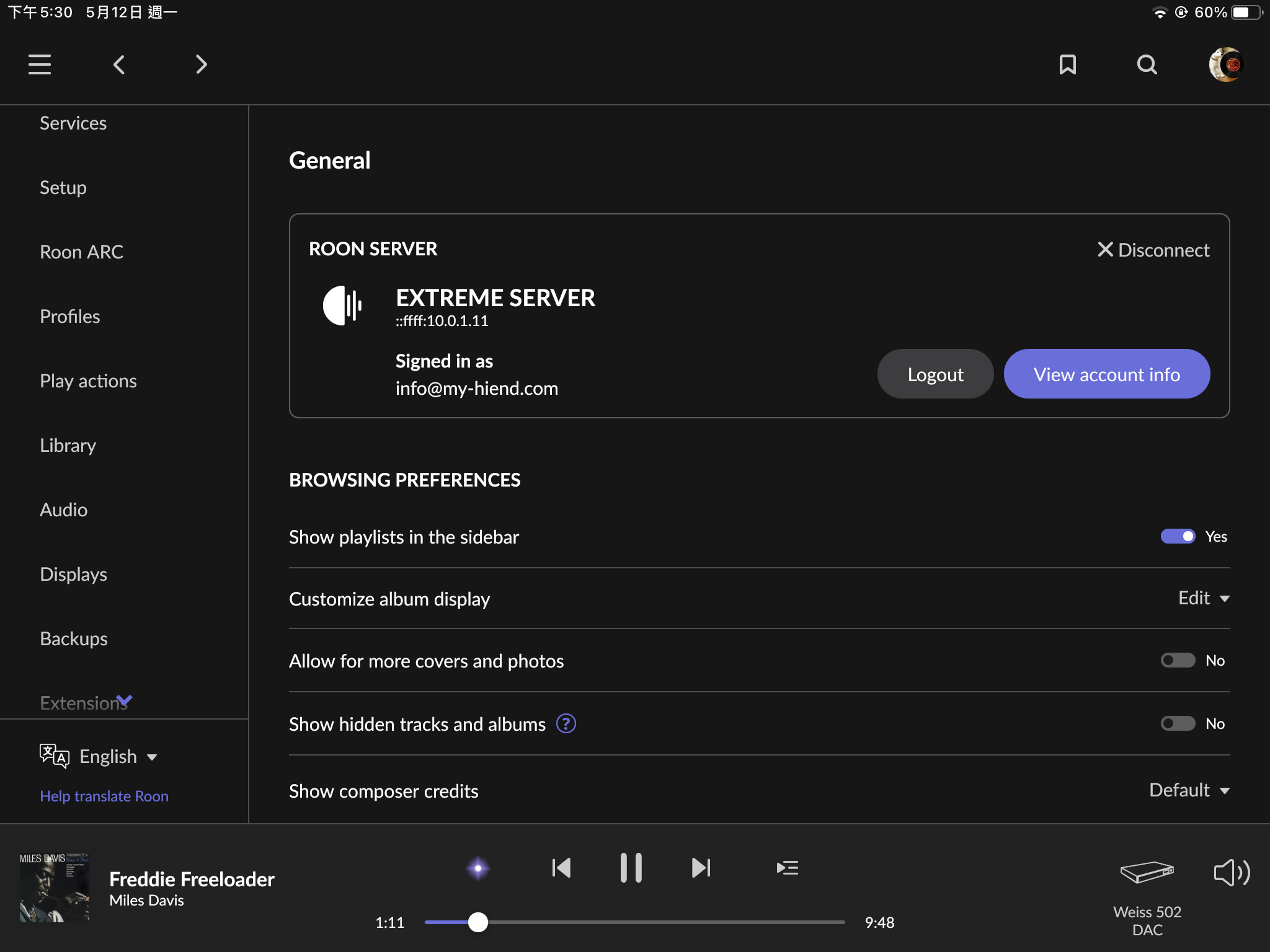
Task: Expand the Customize album display Edit dropdown
Action: click(x=1204, y=598)
